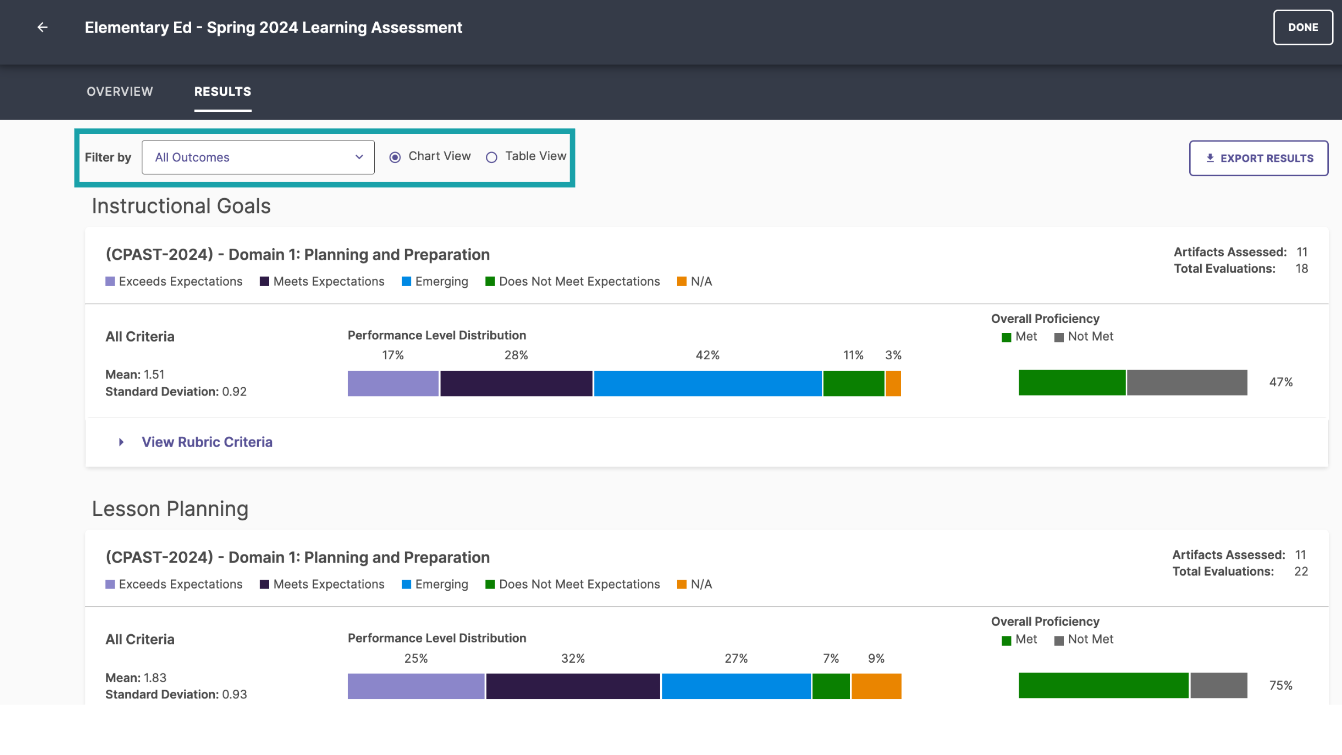This screenshot has width=1342, height=755.
Task: Click the Exceeds Expectations legend swatch in Instructional Goals
Action: pos(110,282)
